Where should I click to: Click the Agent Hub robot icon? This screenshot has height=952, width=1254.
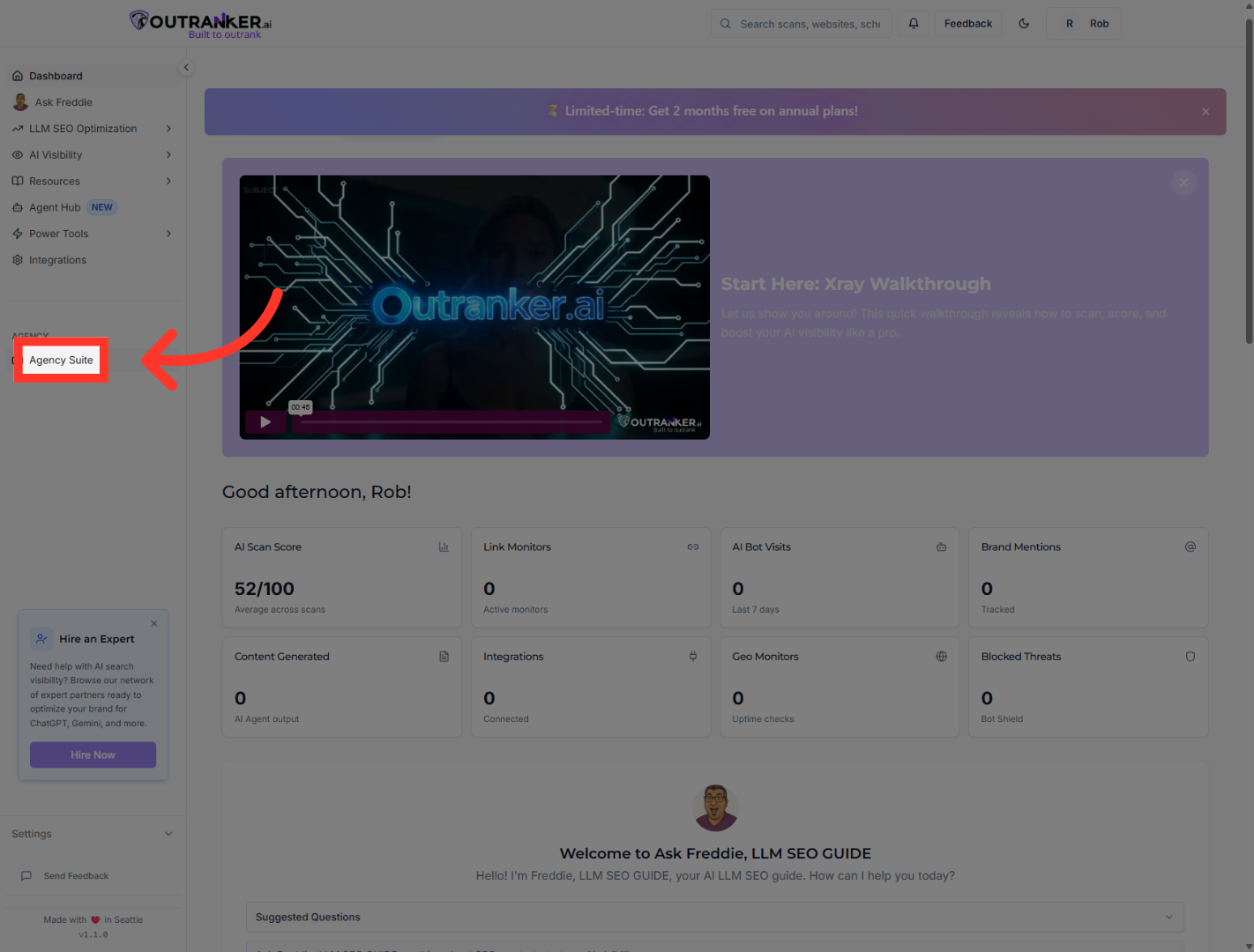[18, 208]
